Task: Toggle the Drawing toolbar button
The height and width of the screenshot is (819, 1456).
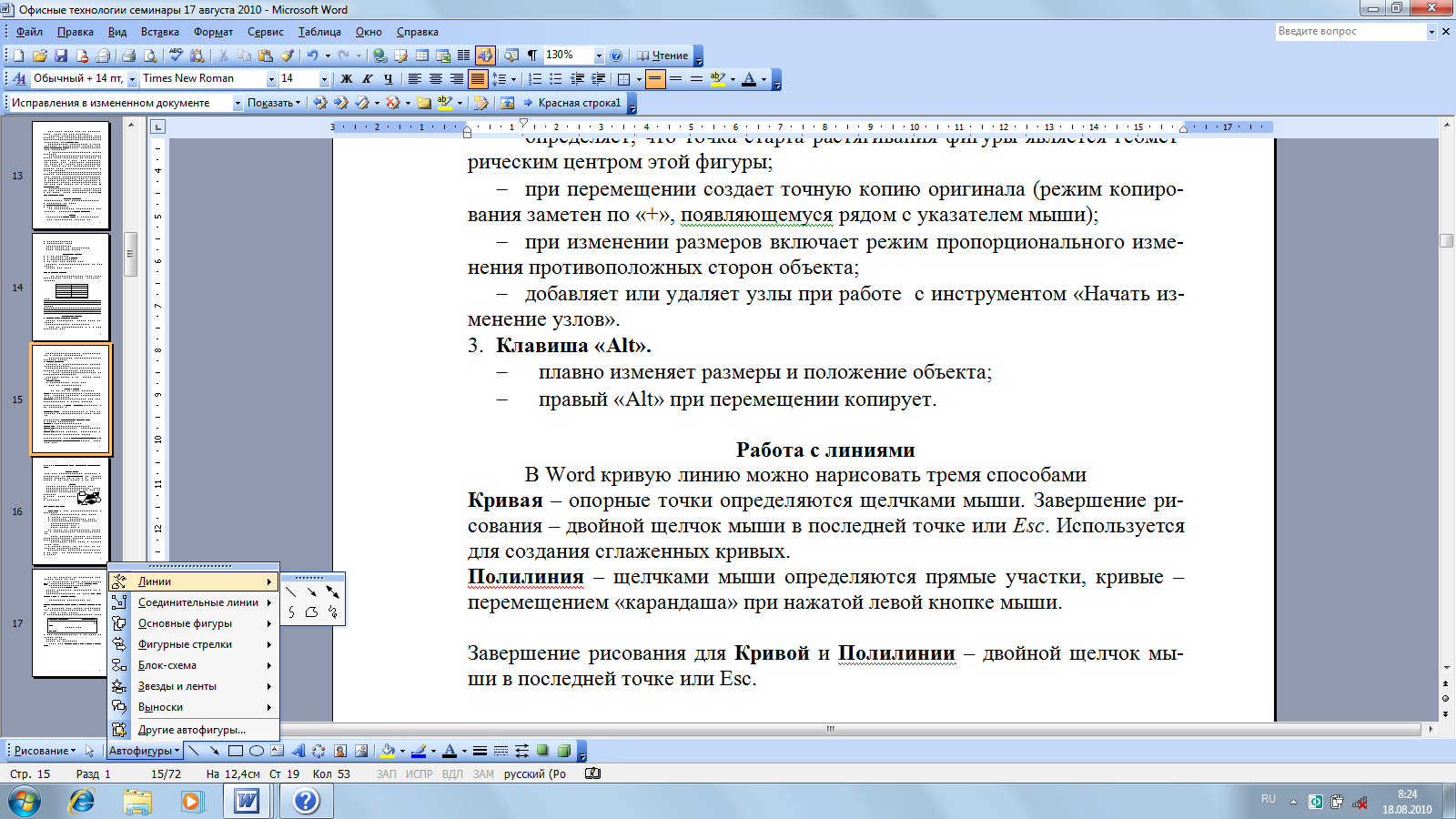Action: click(484, 56)
